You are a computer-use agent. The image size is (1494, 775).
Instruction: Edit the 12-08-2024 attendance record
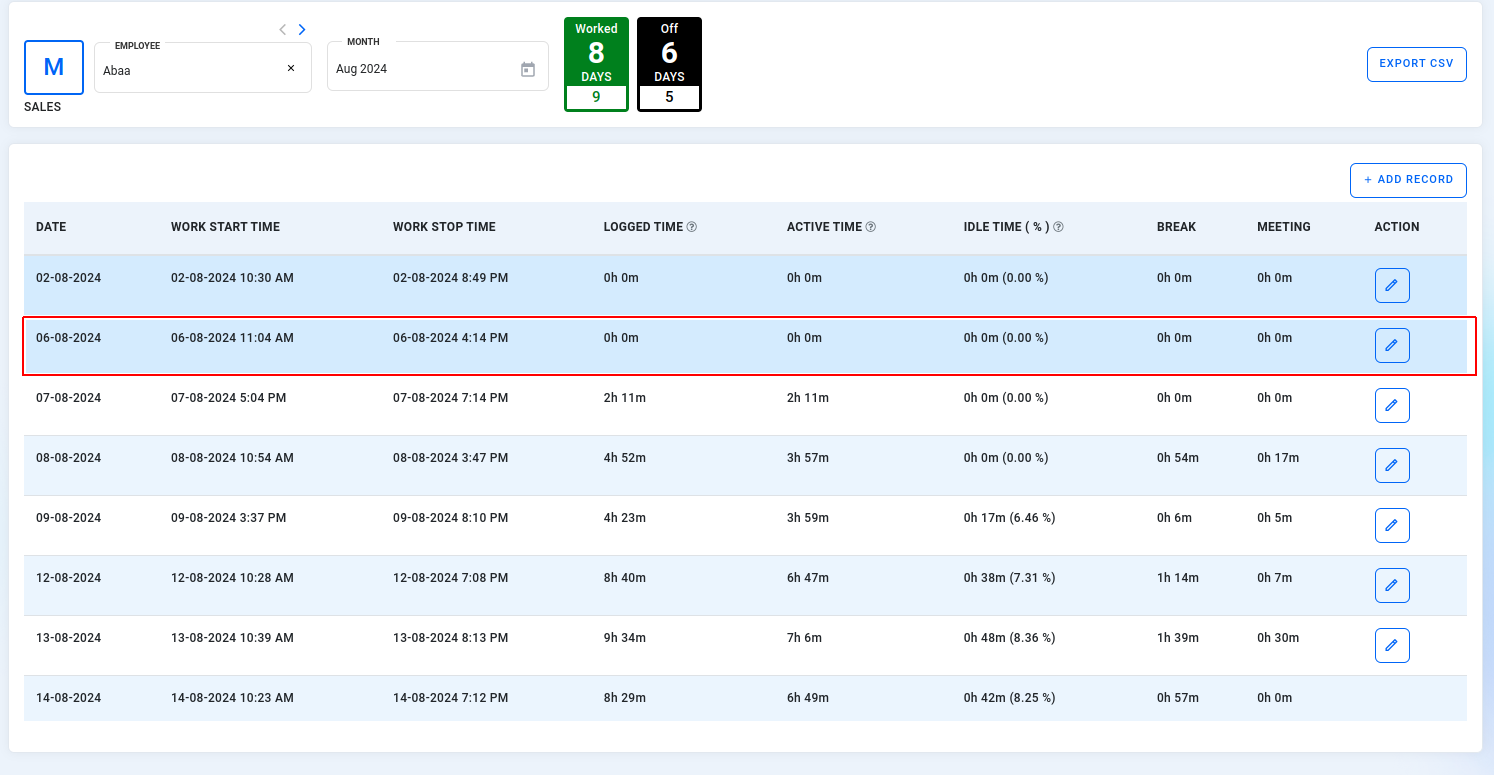pyautogui.click(x=1392, y=585)
